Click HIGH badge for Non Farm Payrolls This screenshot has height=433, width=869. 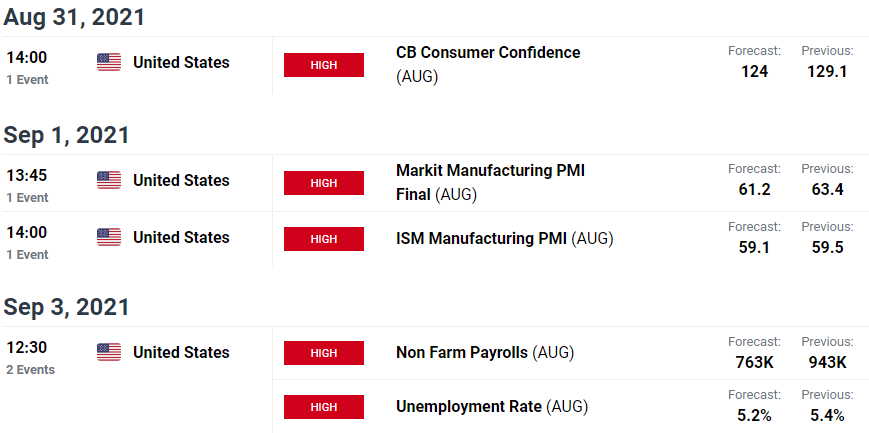pos(324,353)
